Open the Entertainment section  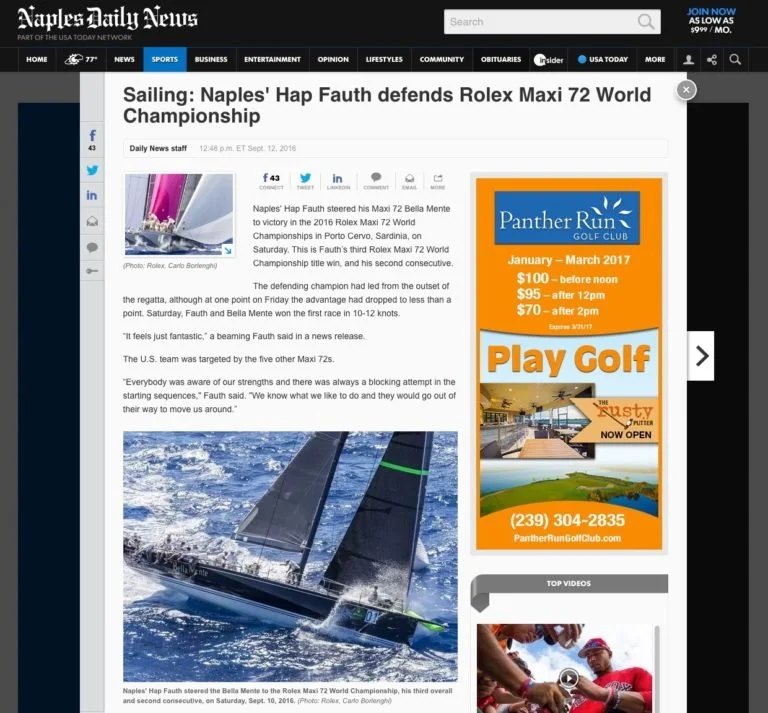[x=272, y=59]
